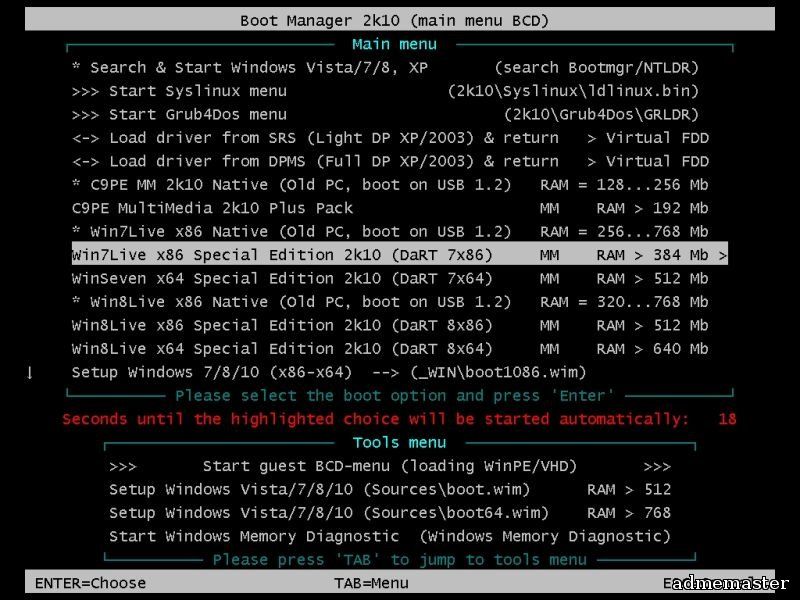Screen dimensions: 800x600
Task: Select C9PE MultiMedia 2k10 Plus Pack entry
Action: pyautogui.click(x=390, y=209)
